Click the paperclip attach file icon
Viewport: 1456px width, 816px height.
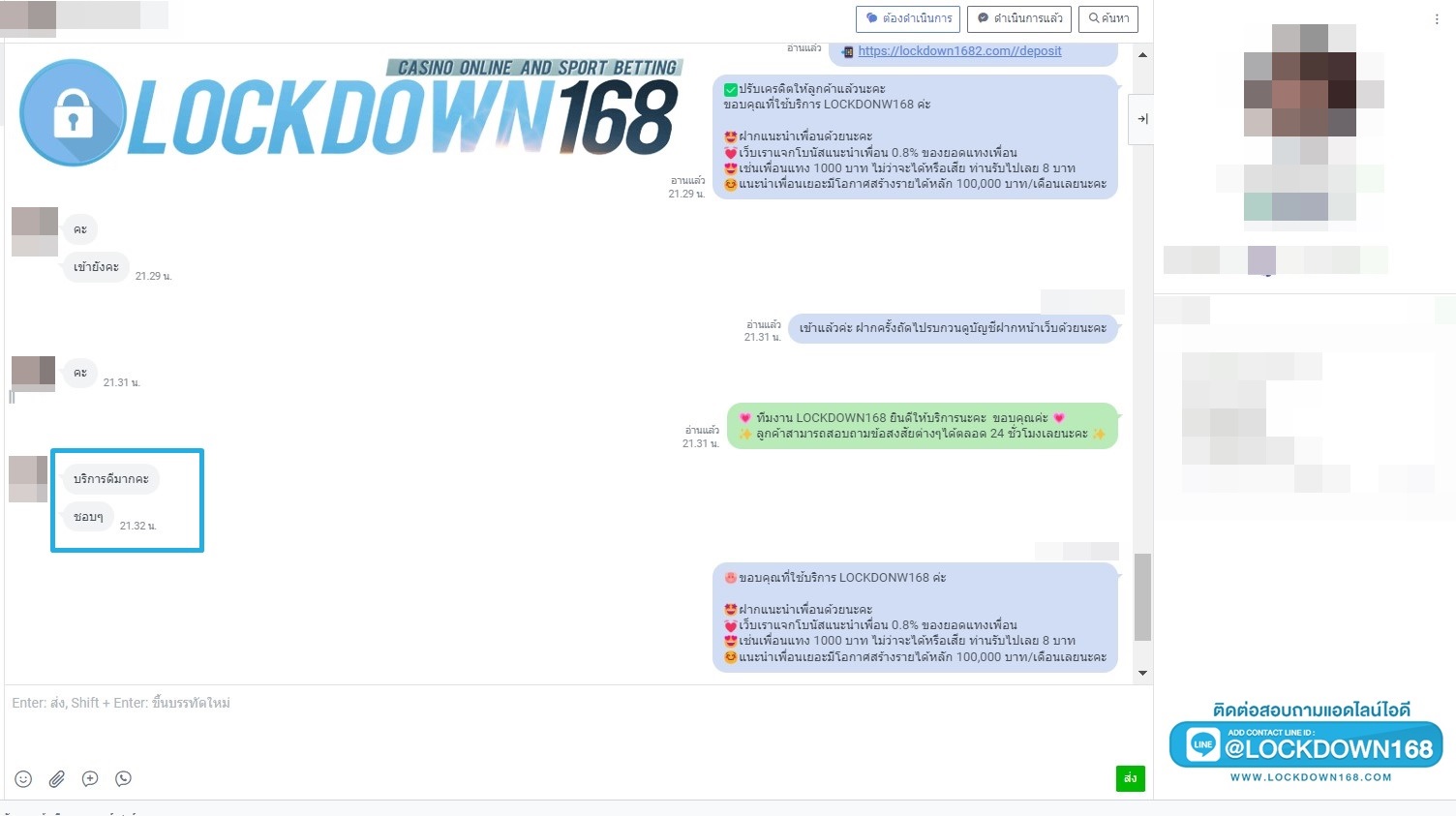57,779
